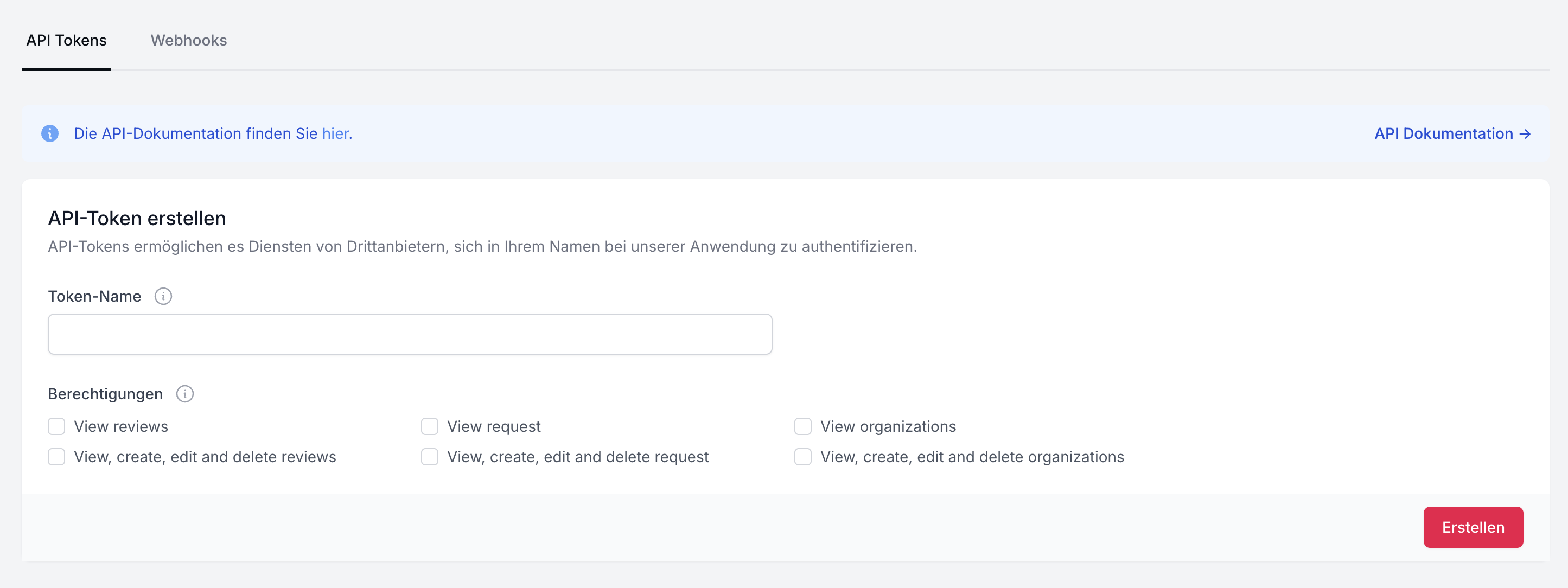Follow the 'hier' documentation link
Image resolution: width=1568 pixels, height=588 pixels.
tap(335, 134)
